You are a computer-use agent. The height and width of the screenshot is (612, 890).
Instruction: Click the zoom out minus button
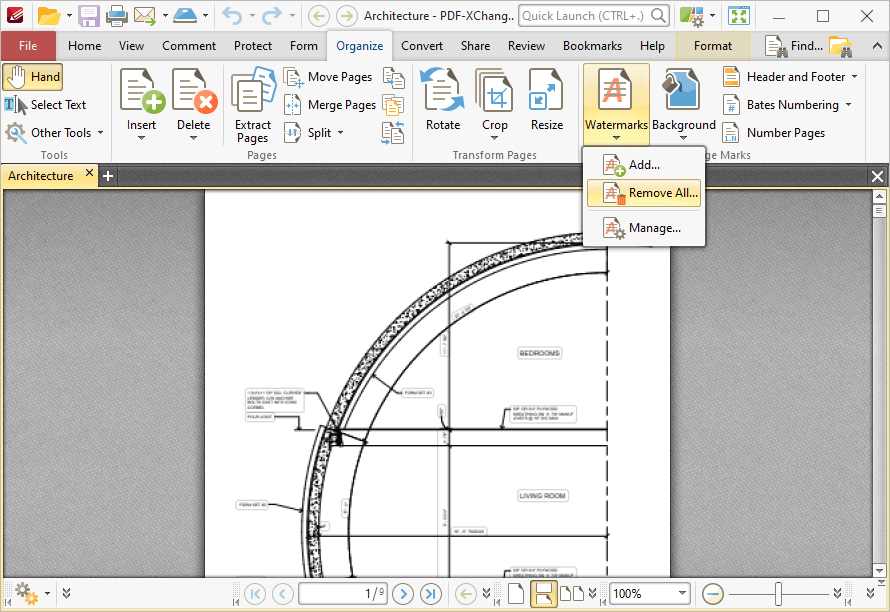(x=713, y=593)
